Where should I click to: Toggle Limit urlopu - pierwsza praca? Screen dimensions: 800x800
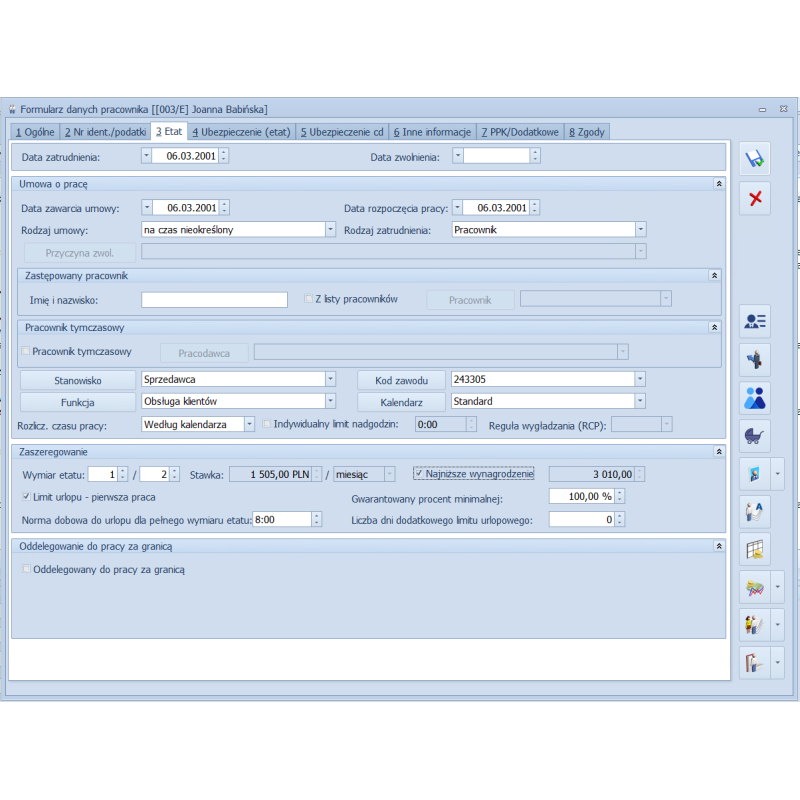(27, 497)
